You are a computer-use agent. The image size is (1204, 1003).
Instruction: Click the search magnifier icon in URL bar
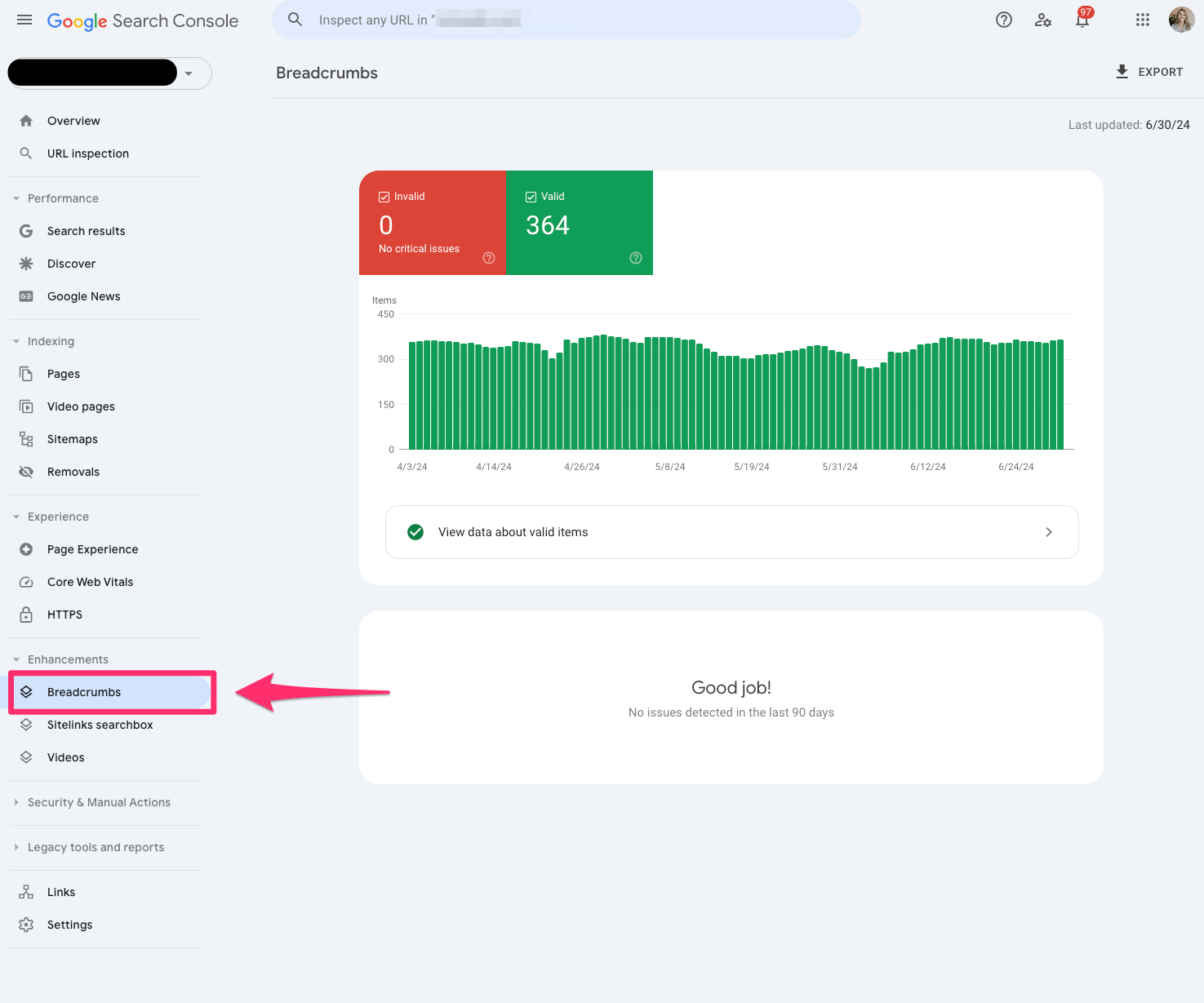tap(295, 20)
